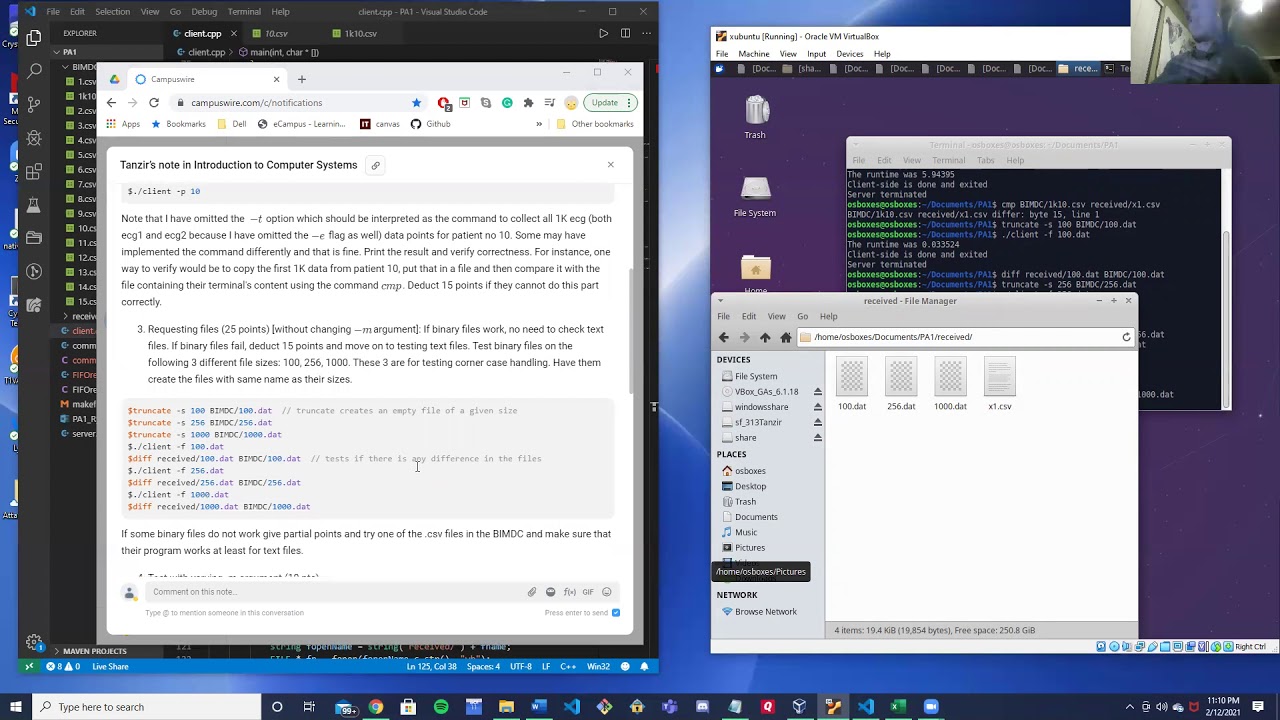This screenshot has height=720, width=1280.
Task: Open a new Chrome tab
Action: 301,79
